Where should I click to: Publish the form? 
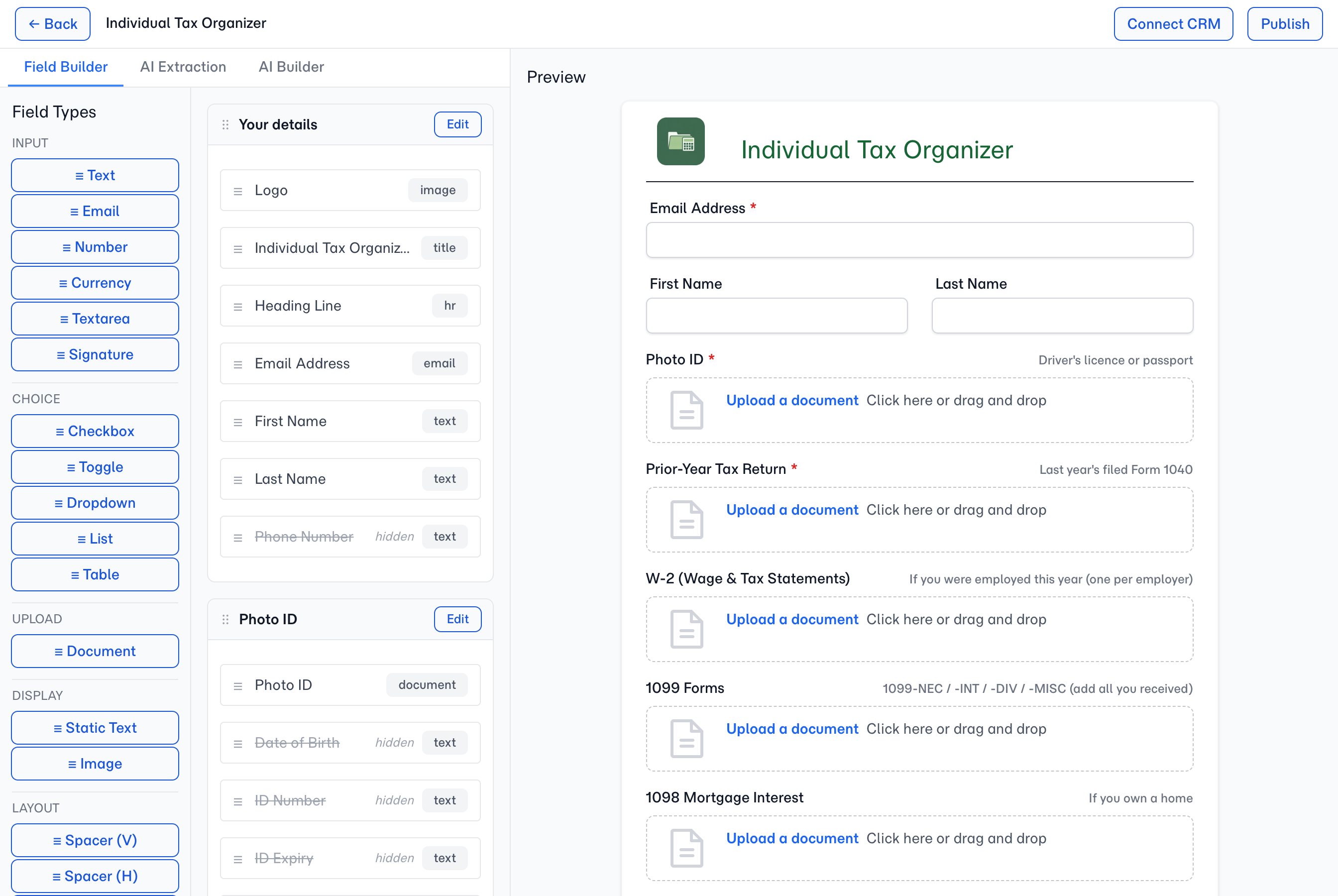(x=1284, y=24)
